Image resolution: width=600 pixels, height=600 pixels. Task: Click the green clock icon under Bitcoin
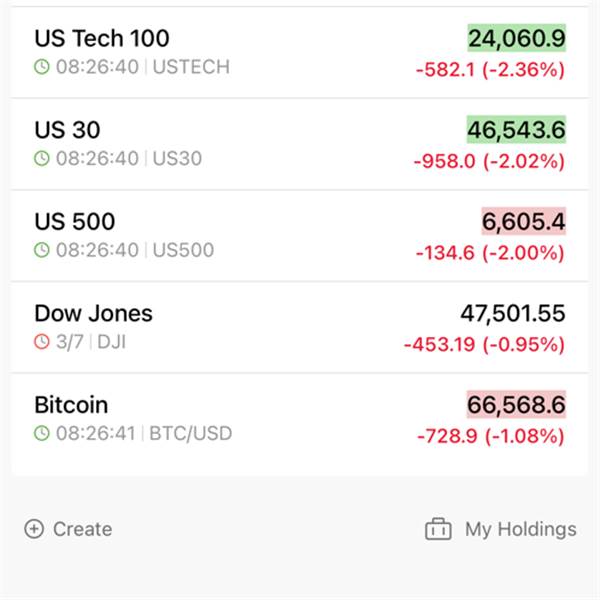coord(42,433)
